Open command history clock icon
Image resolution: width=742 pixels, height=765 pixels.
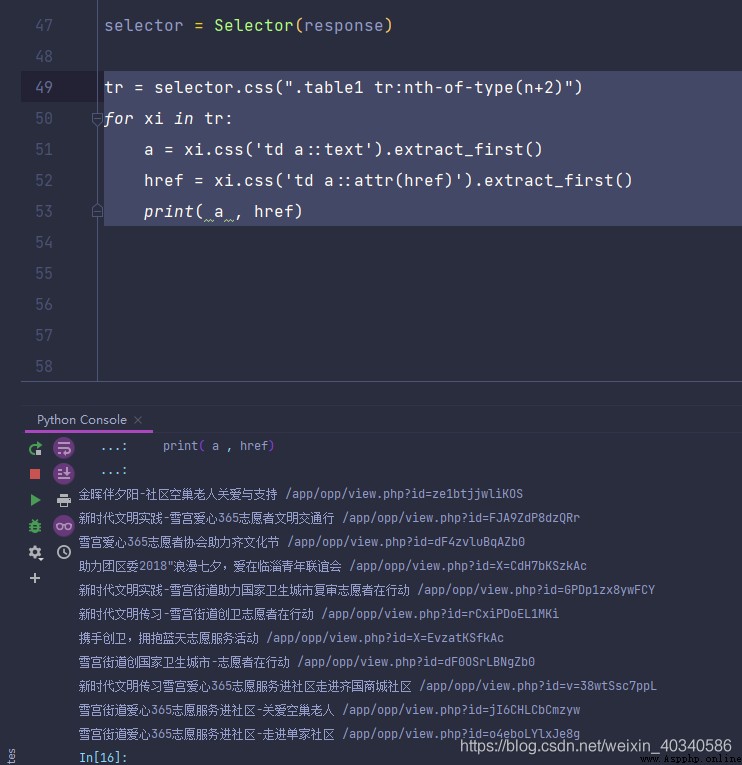click(x=64, y=552)
